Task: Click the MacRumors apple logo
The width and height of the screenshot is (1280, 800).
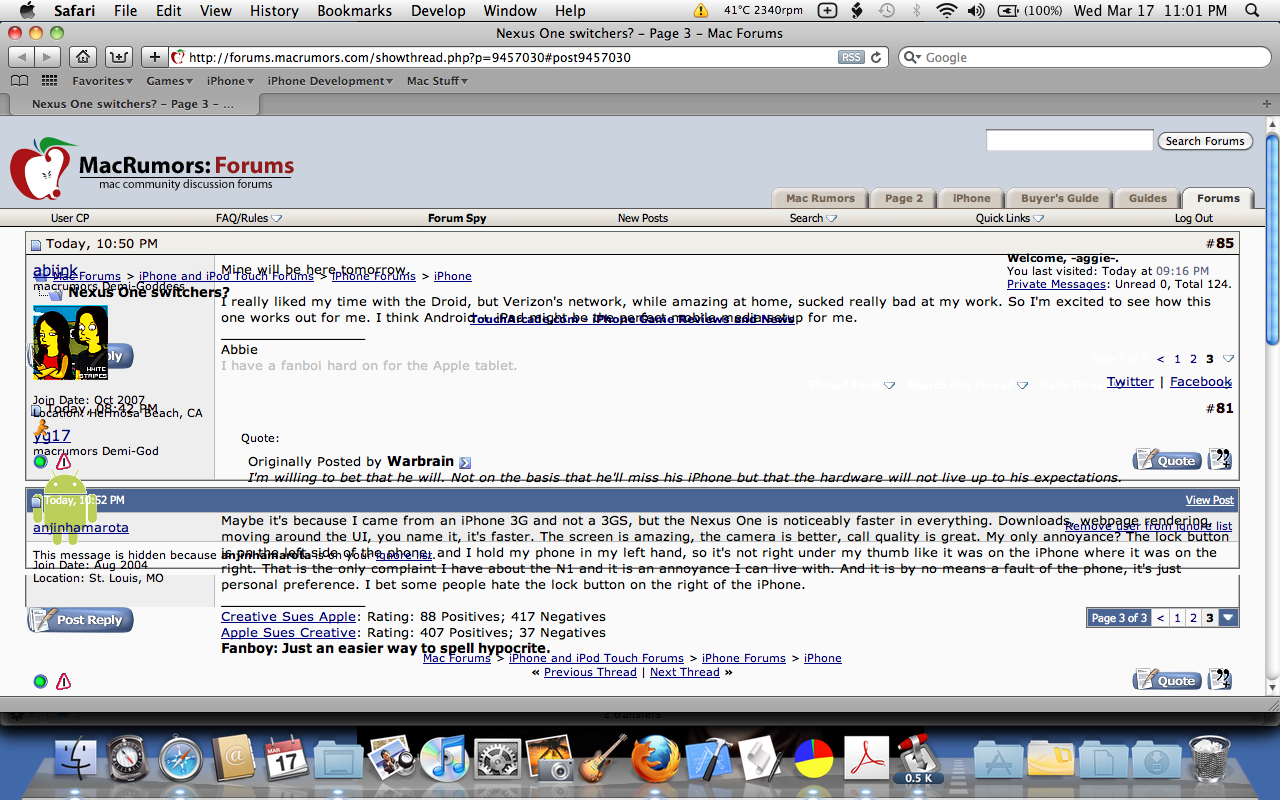Action: click(x=42, y=168)
